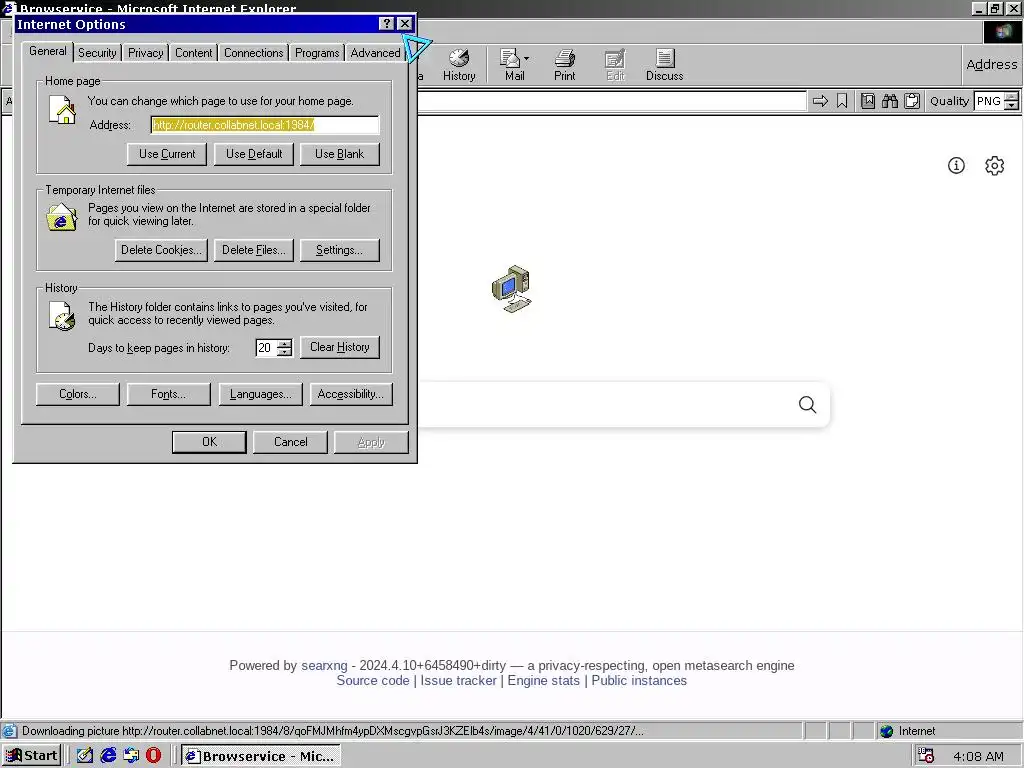Image resolution: width=1024 pixels, height=768 pixels.
Task: Click the picture icon left of binoculars
Action: pos(868,101)
